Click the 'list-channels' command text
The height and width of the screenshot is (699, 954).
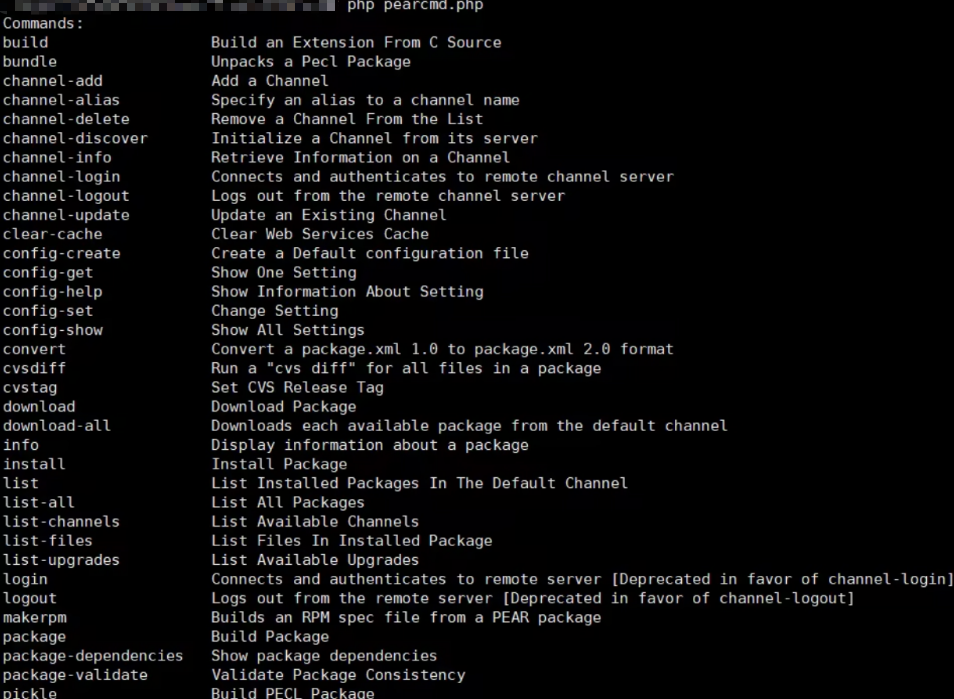tap(61, 522)
